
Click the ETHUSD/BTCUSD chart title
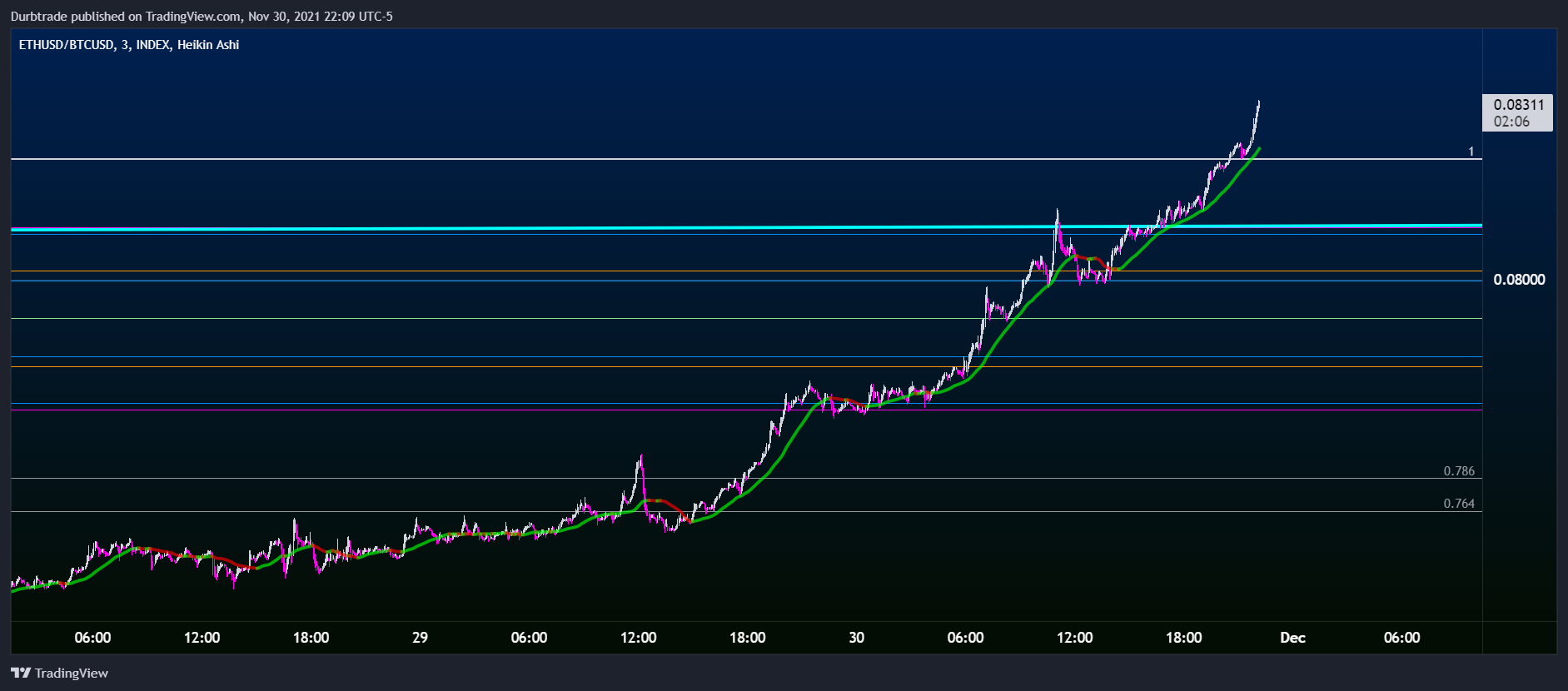click(129, 45)
